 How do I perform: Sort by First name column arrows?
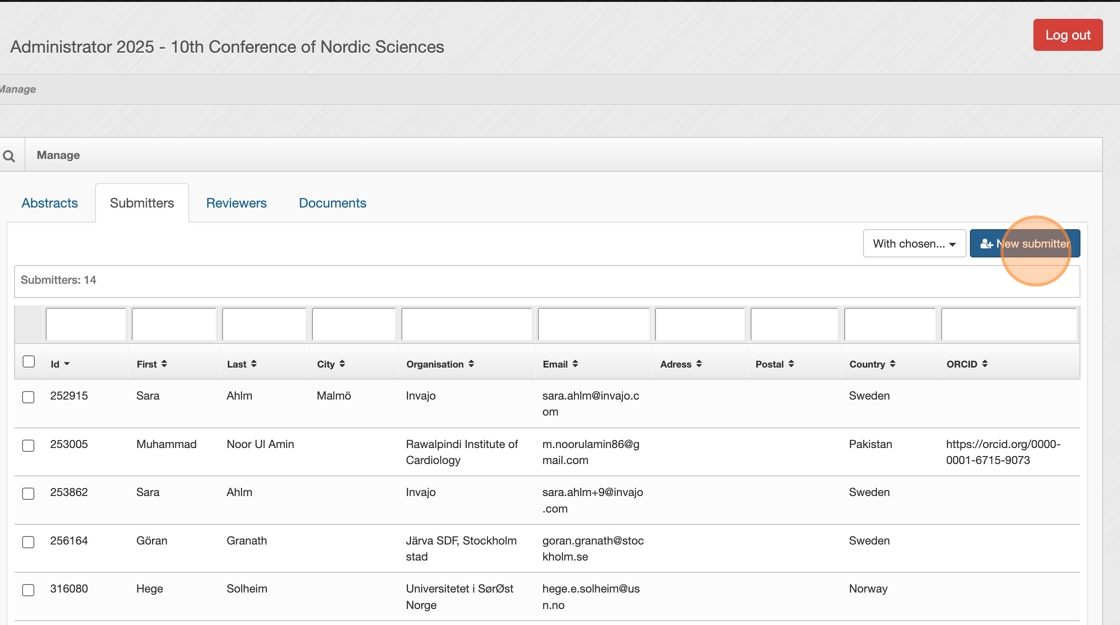point(164,364)
